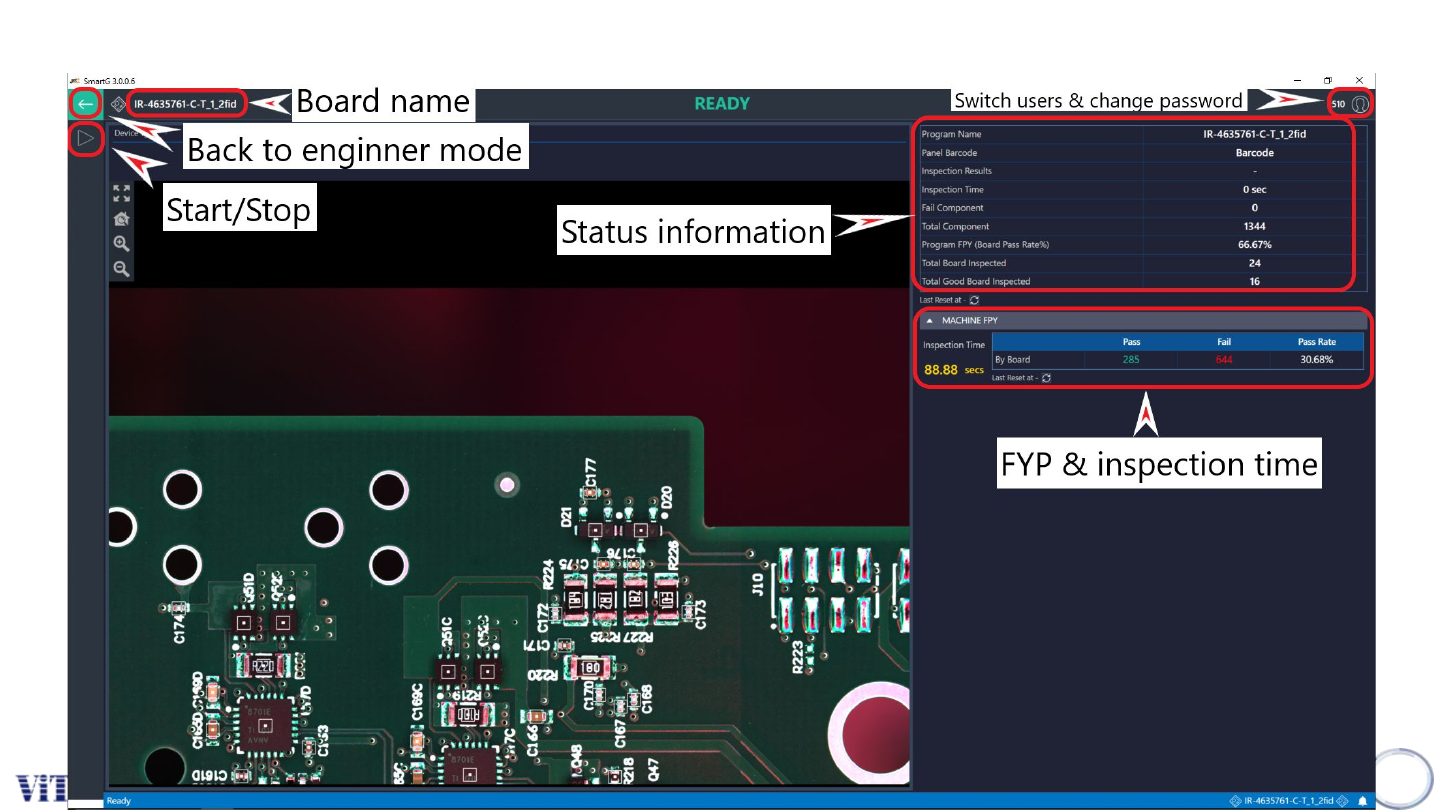The height and width of the screenshot is (810, 1440).
Task: Zoom in with the magnifier plus icon
Action: tap(121, 244)
